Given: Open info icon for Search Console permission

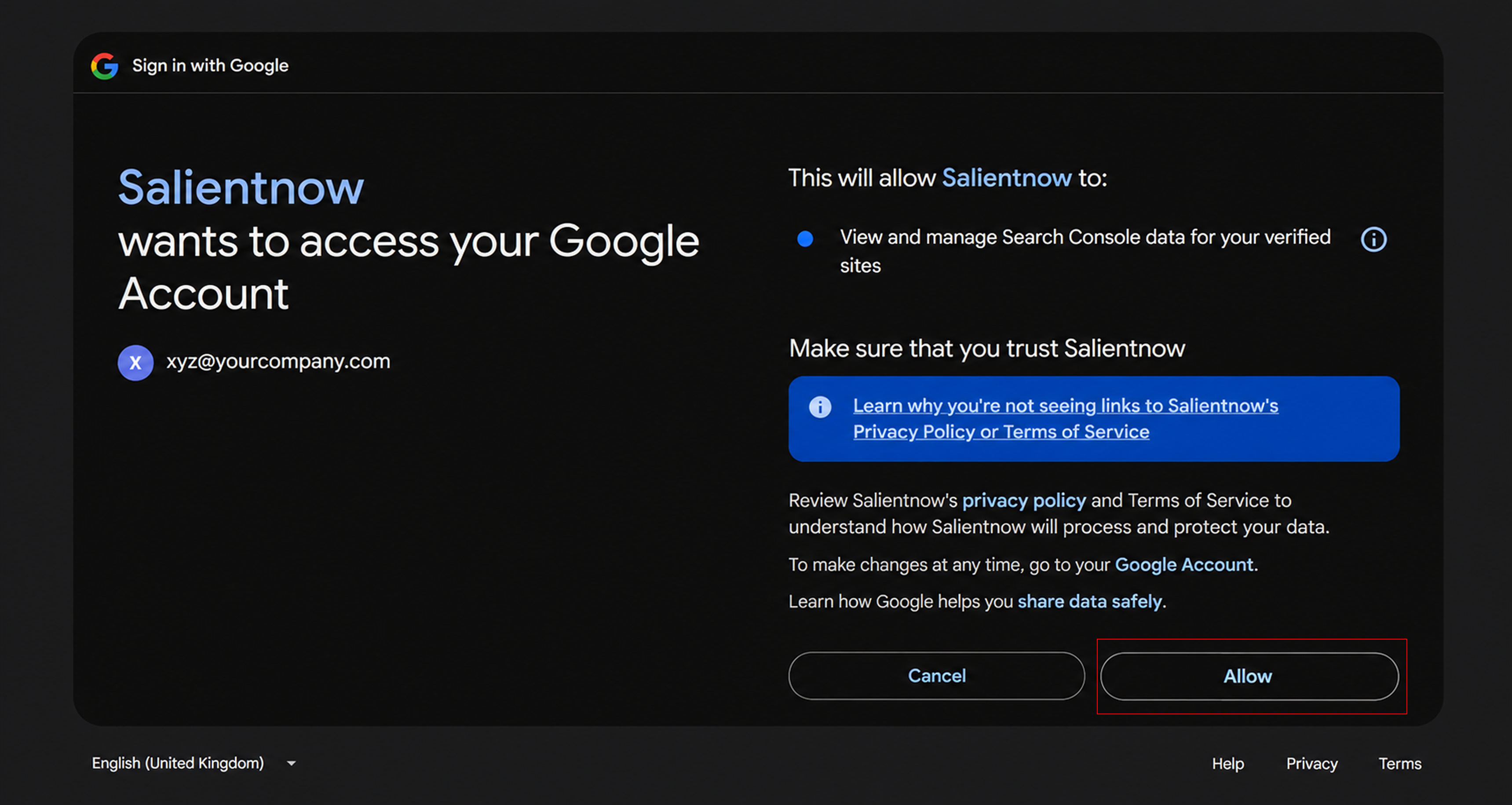Looking at the screenshot, I should coord(1373,240).
